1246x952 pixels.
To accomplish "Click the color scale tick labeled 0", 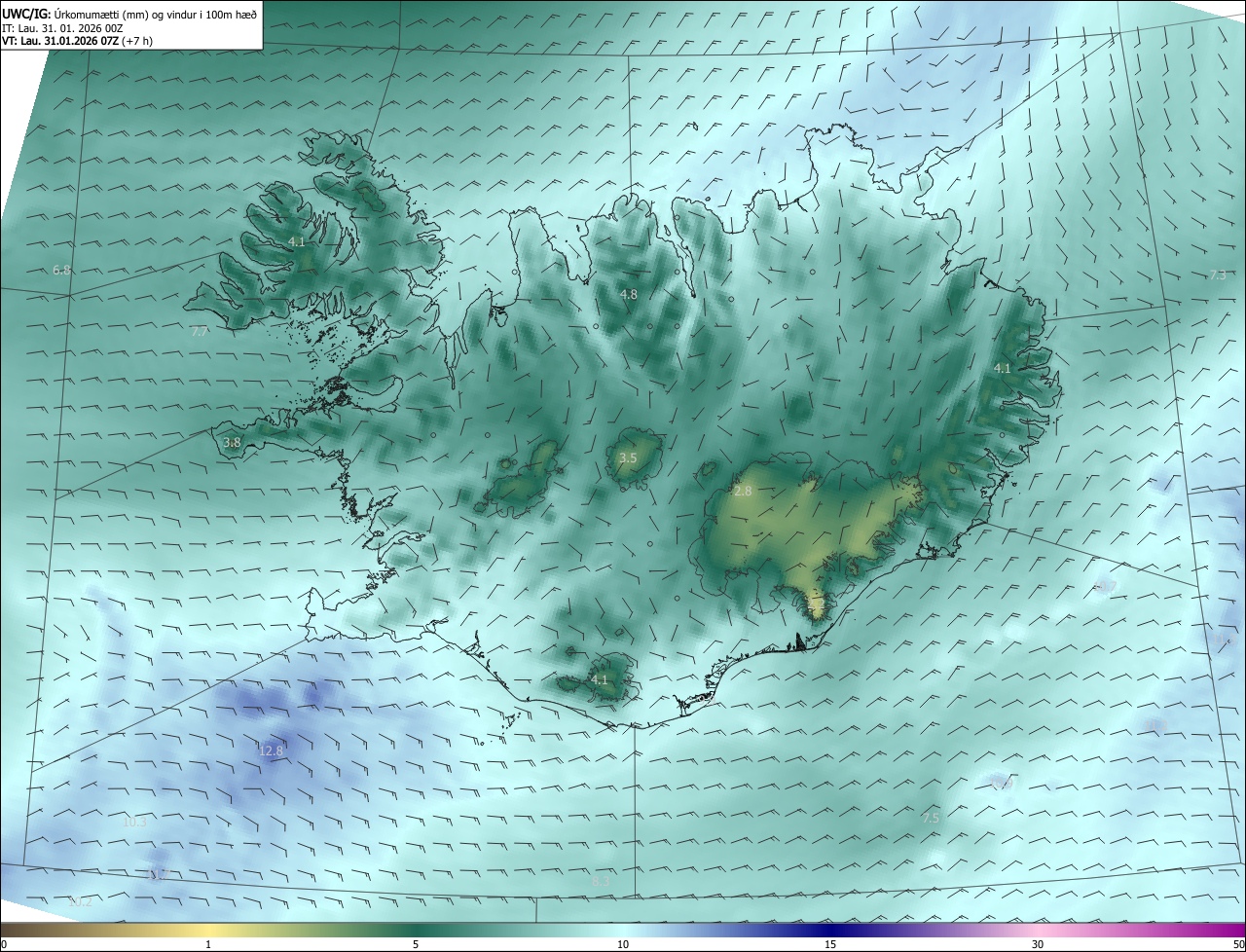I will click(4, 944).
